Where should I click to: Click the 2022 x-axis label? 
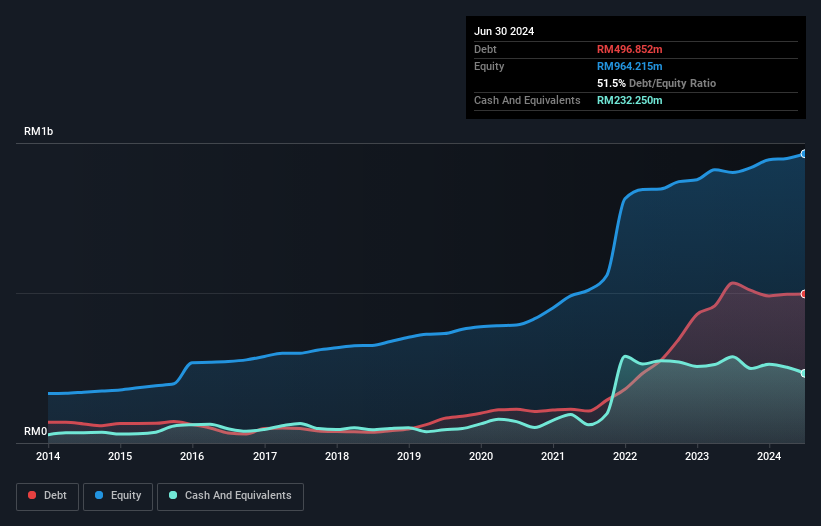[x=625, y=456]
